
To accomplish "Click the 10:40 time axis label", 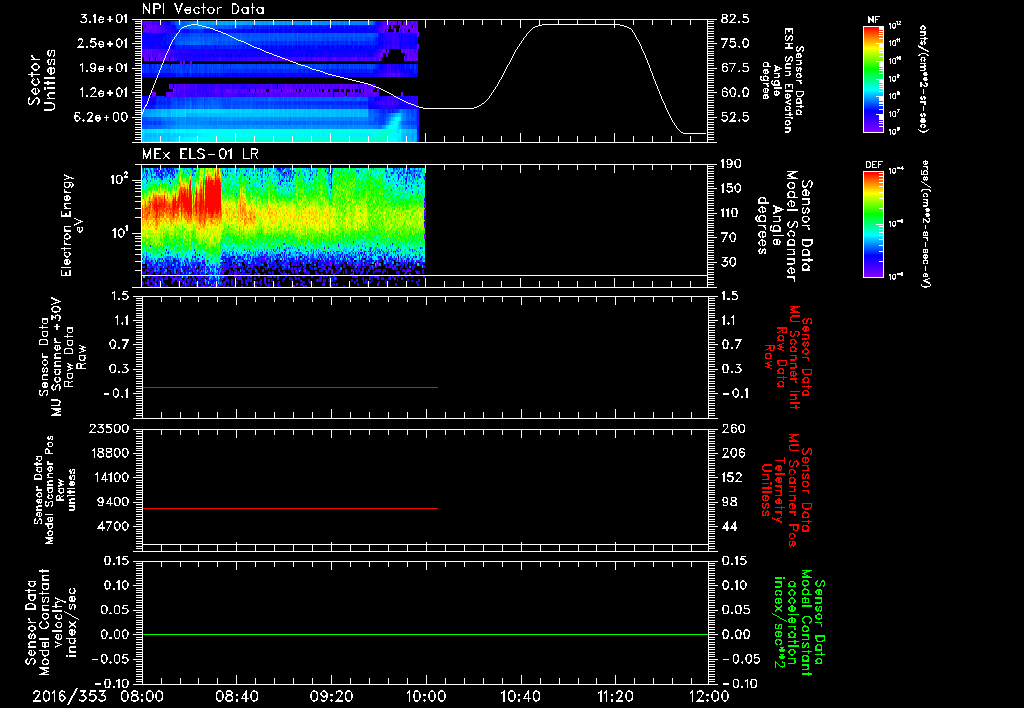I will click(x=520, y=696).
